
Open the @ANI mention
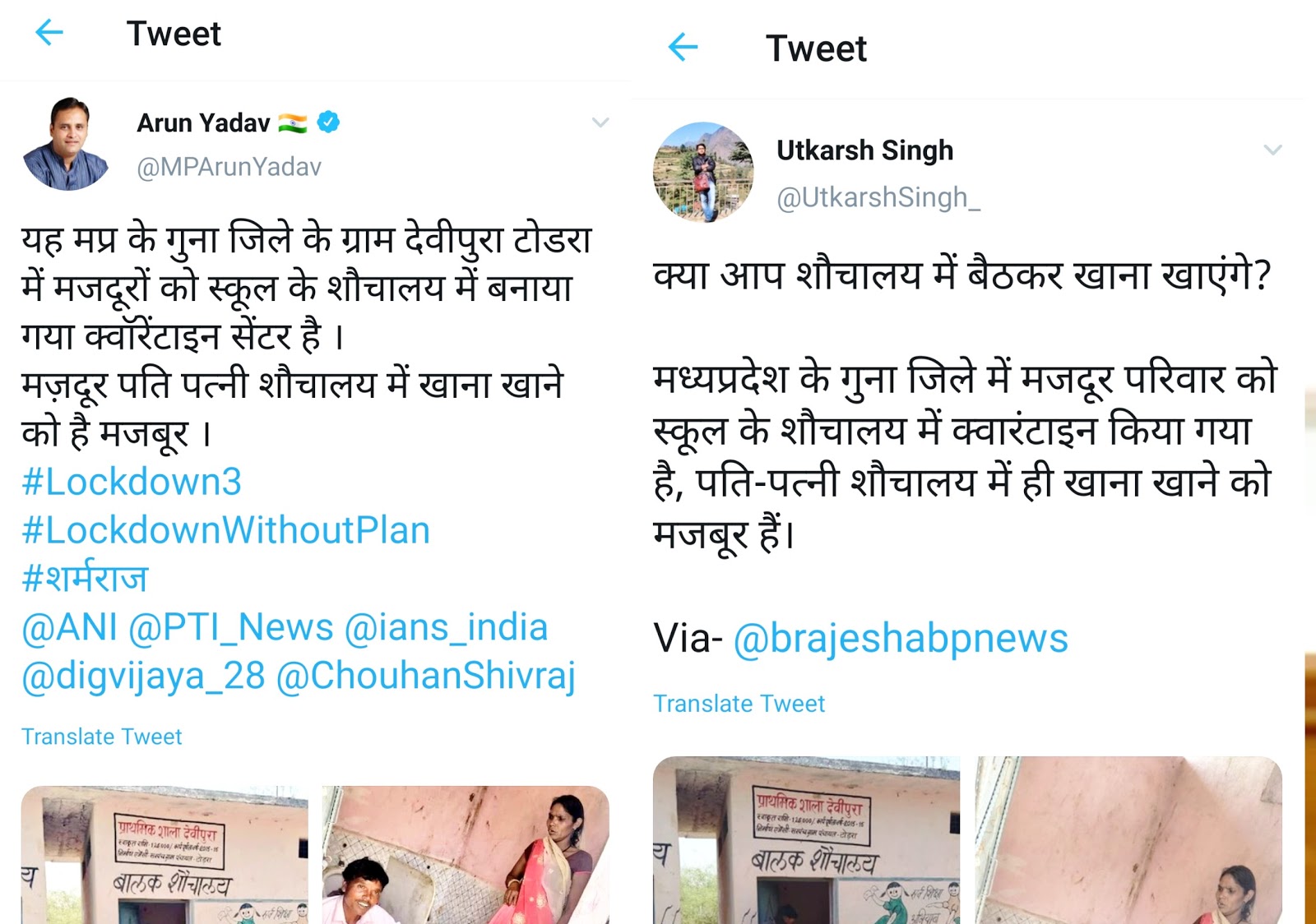[x=70, y=627]
